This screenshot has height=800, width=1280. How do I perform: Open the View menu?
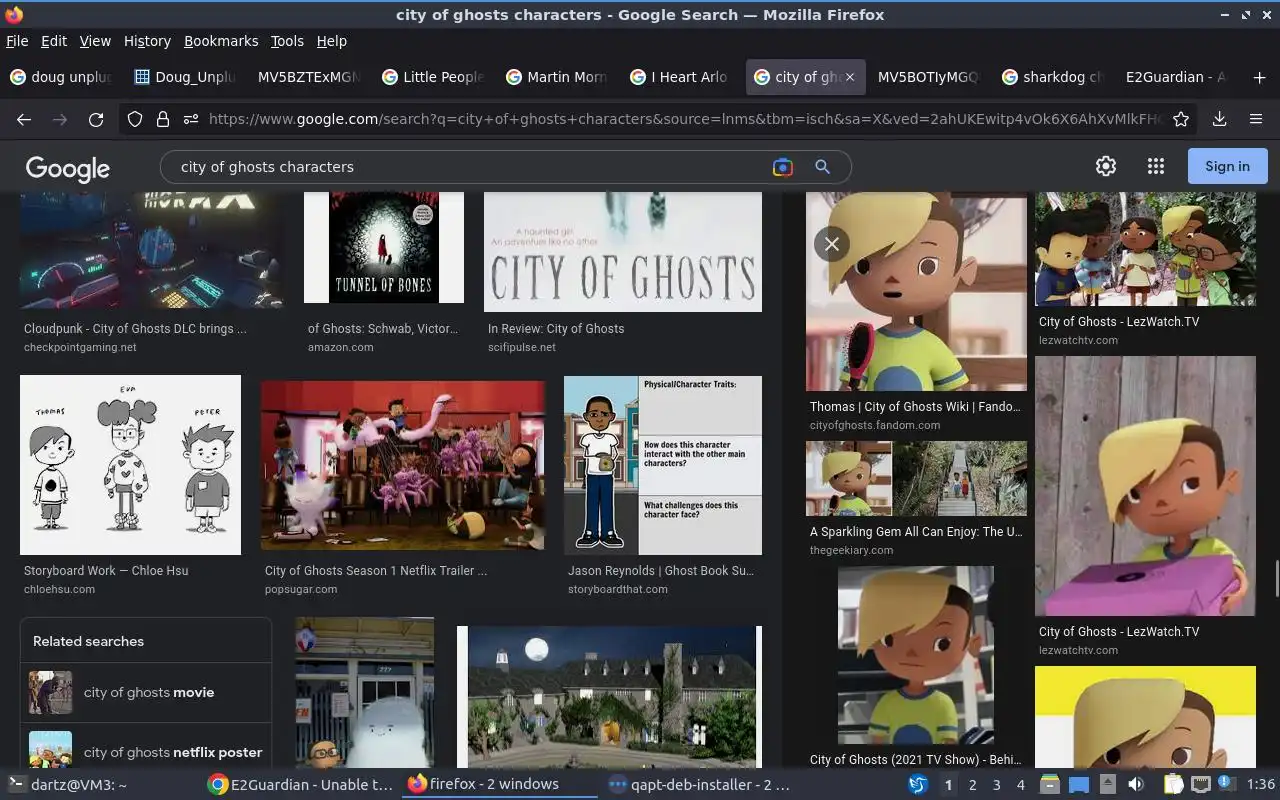point(95,41)
